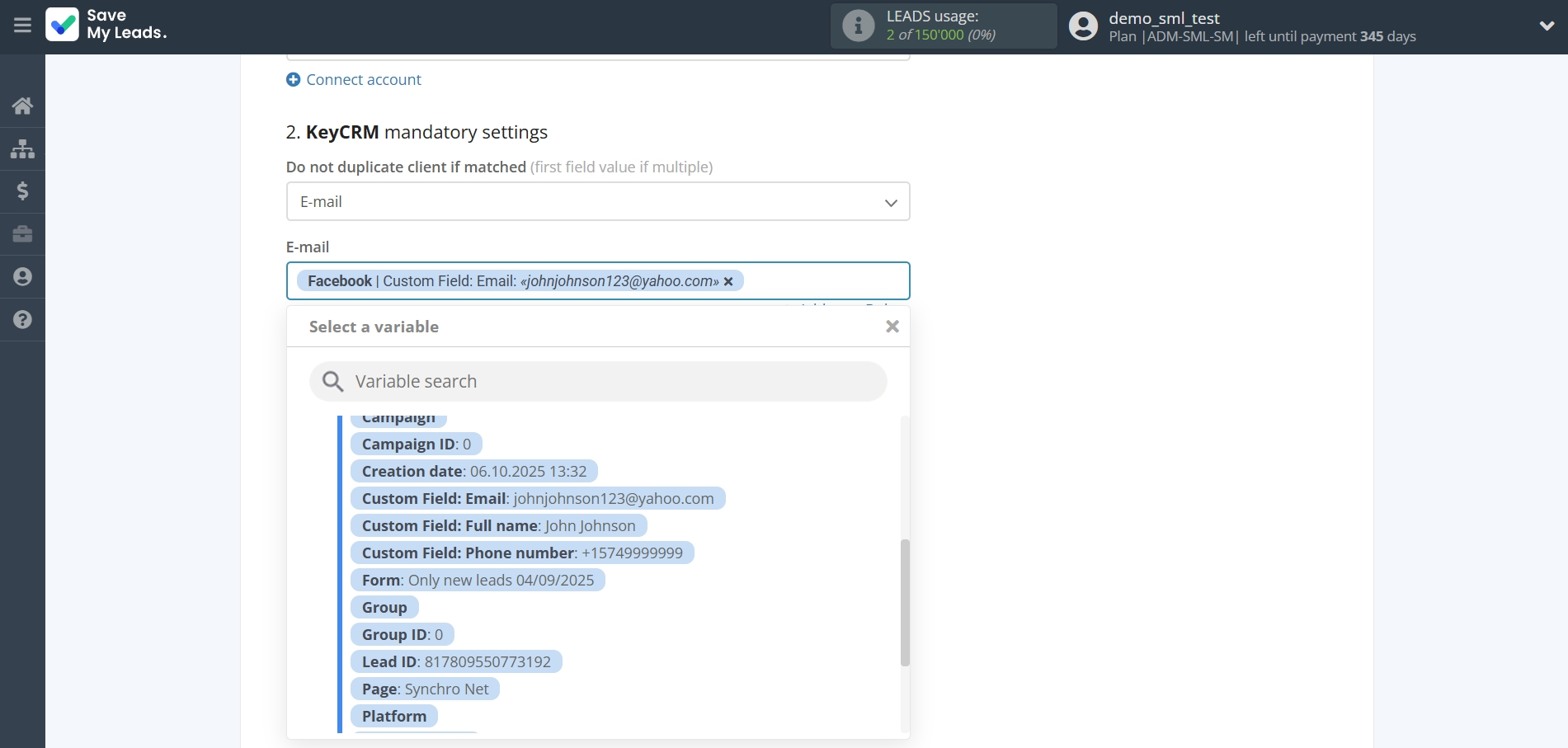This screenshot has height=748, width=1568.
Task: Close the Select a variable popup
Action: (892, 327)
